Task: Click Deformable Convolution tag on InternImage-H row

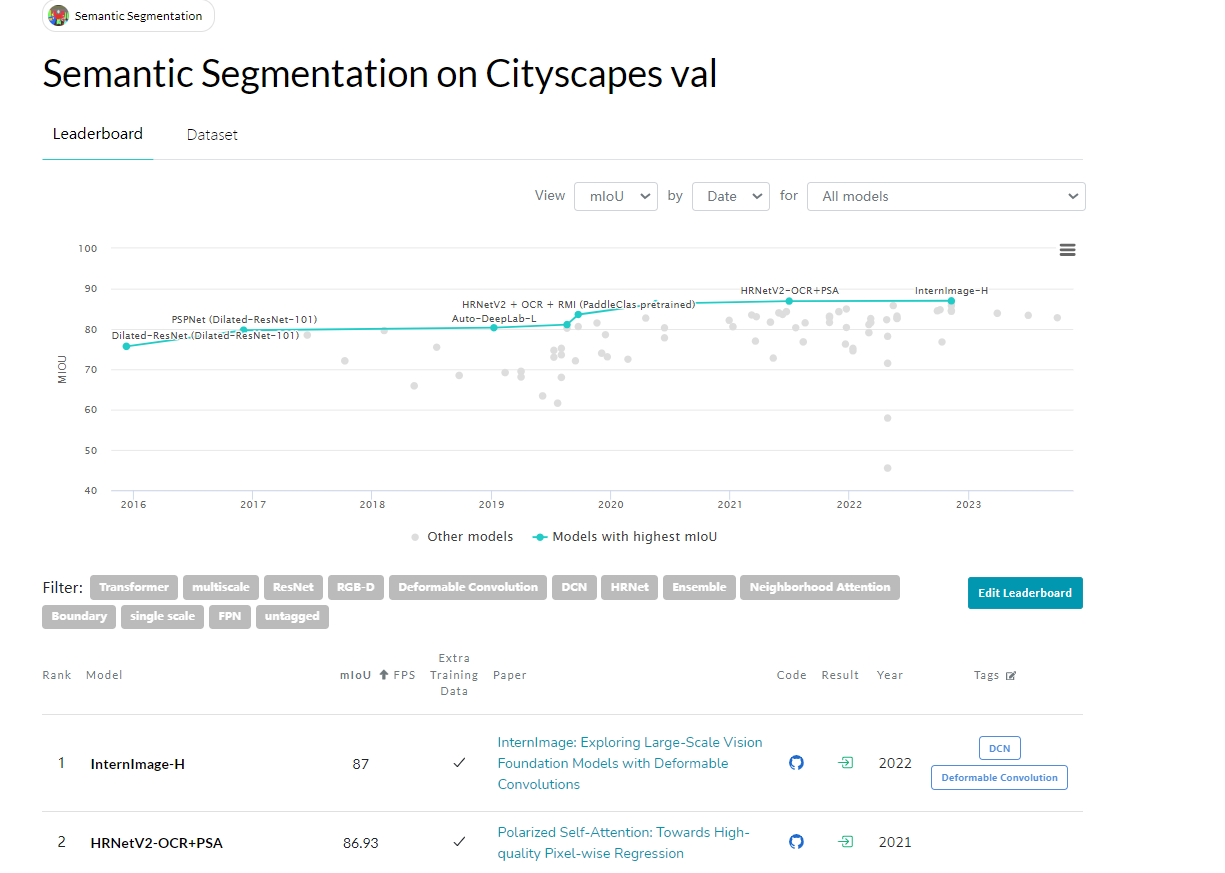Action: (x=999, y=777)
